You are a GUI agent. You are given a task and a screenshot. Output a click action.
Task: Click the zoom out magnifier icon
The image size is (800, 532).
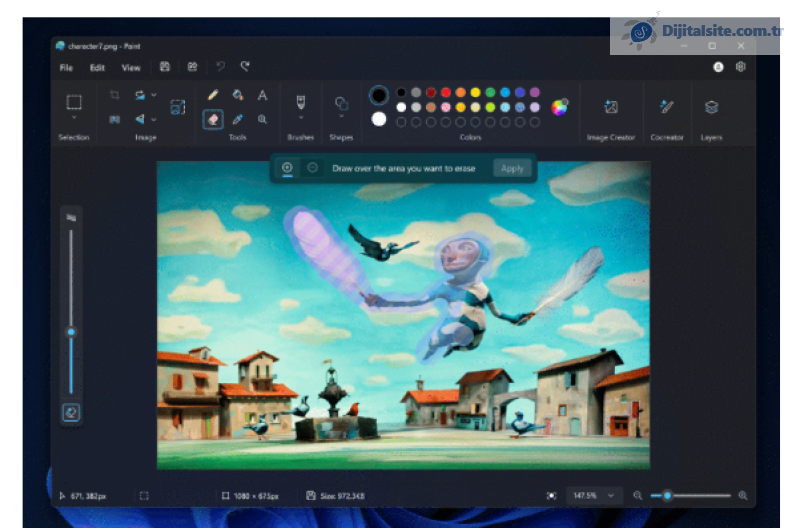637,495
